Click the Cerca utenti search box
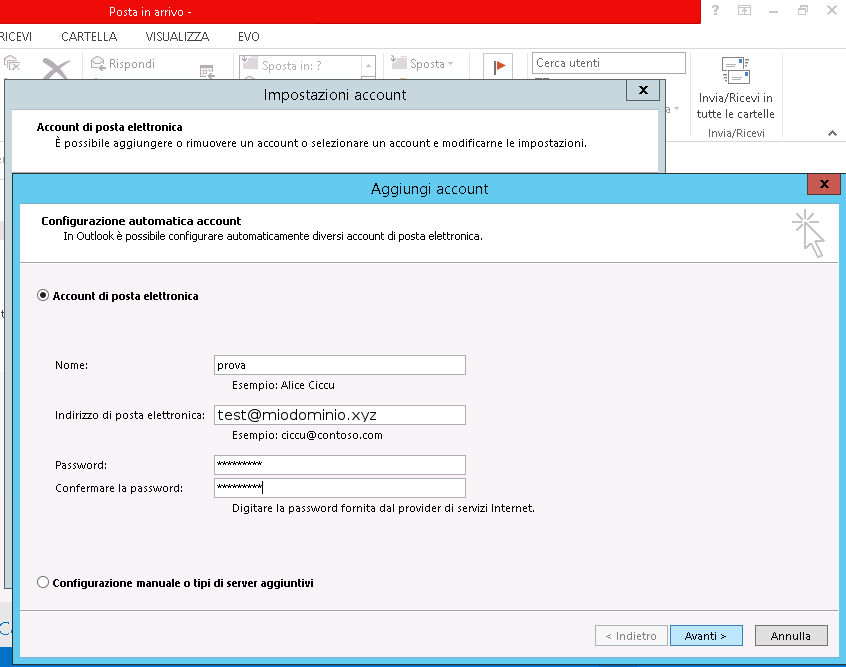Viewport: 846px width, 667px height. click(609, 63)
